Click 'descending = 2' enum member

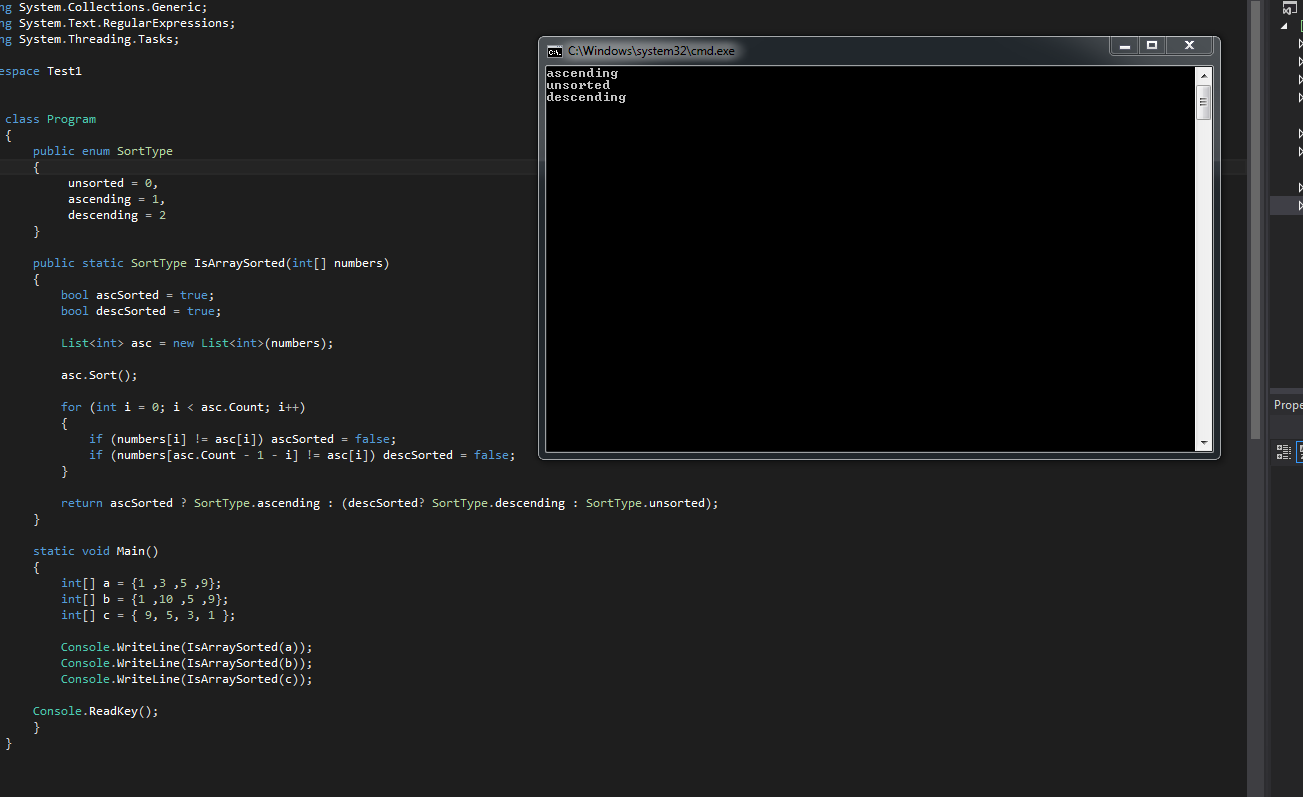click(117, 215)
